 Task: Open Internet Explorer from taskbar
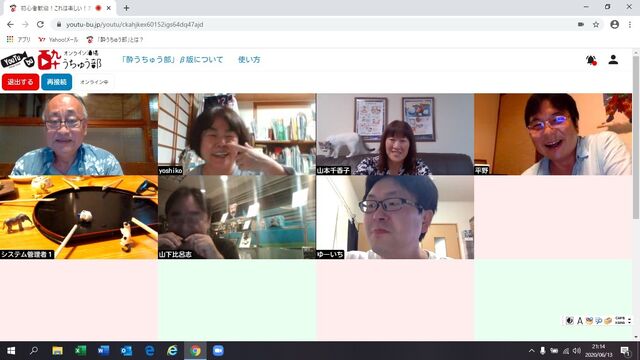coord(172,351)
